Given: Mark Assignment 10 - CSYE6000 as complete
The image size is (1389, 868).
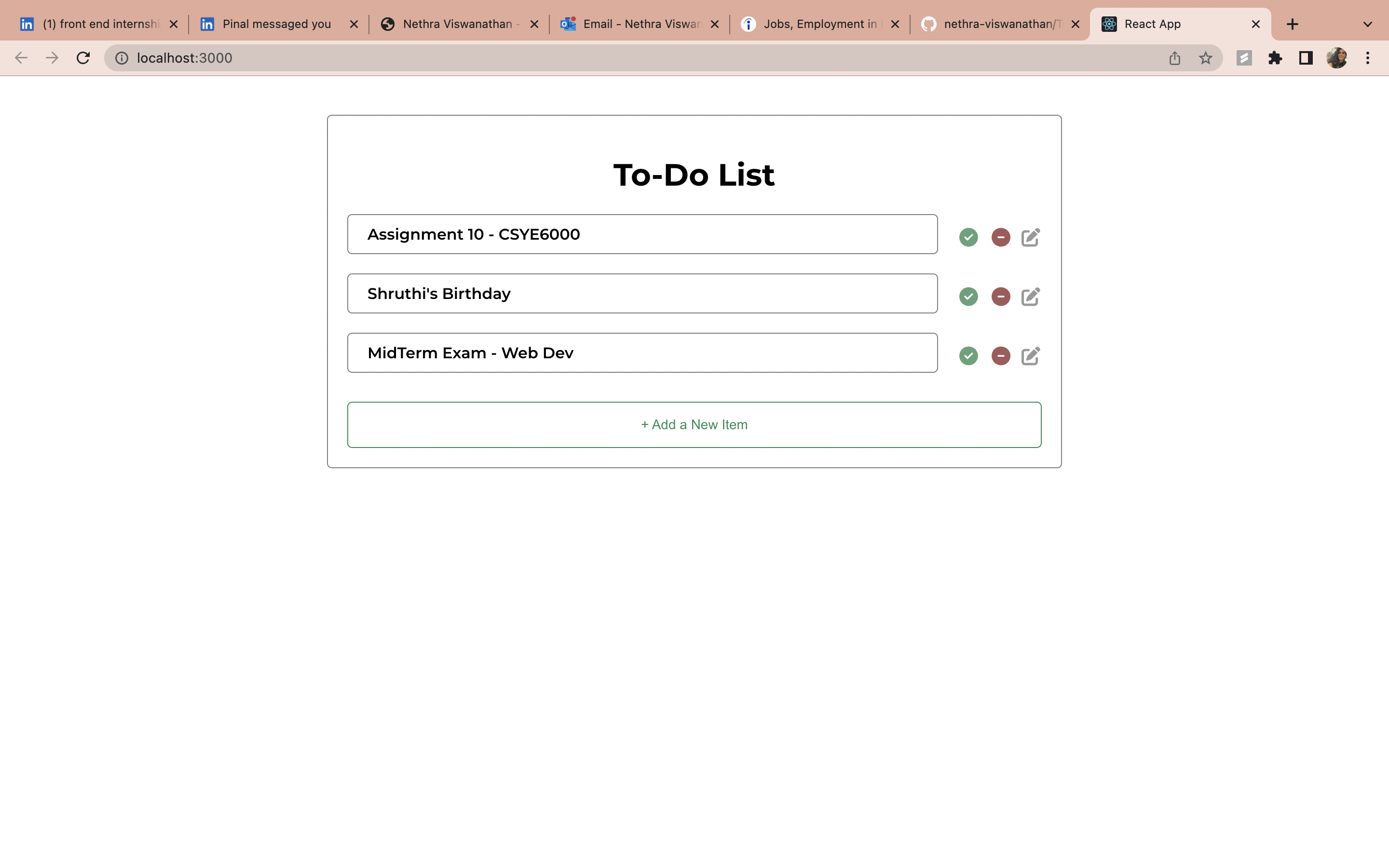Looking at the screenshot, I should click(968, 237).
